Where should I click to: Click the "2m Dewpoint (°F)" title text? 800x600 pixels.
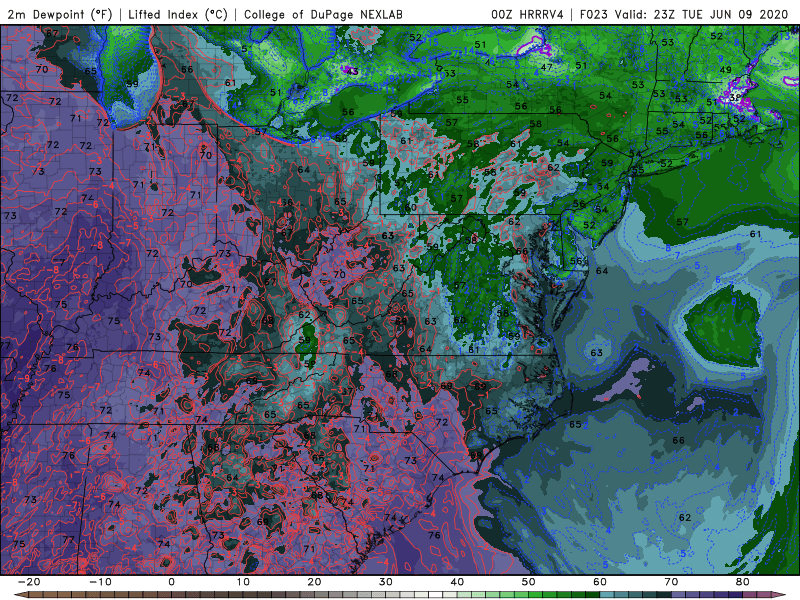point(60,15)
